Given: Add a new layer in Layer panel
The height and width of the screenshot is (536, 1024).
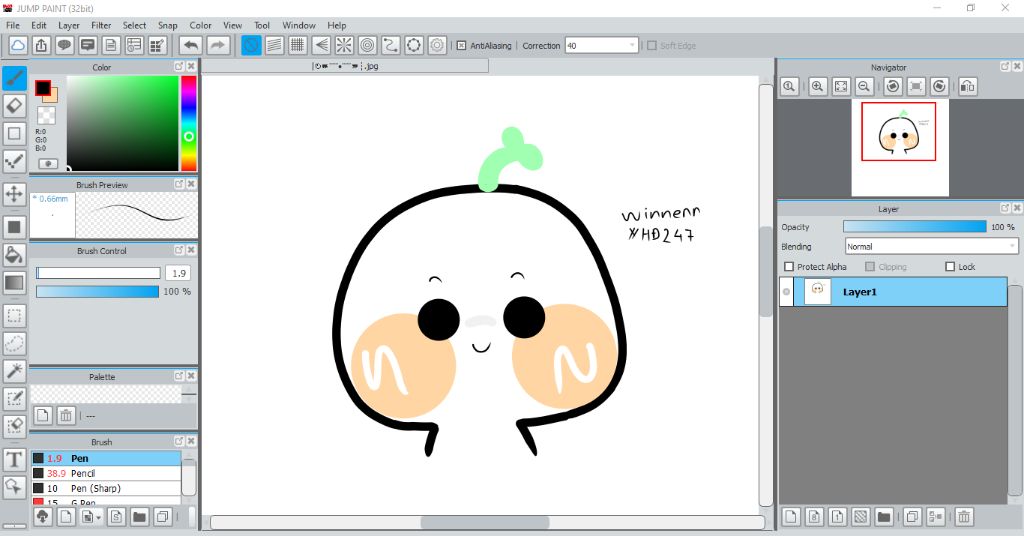Looking at the screenshot, I should 791,517.
